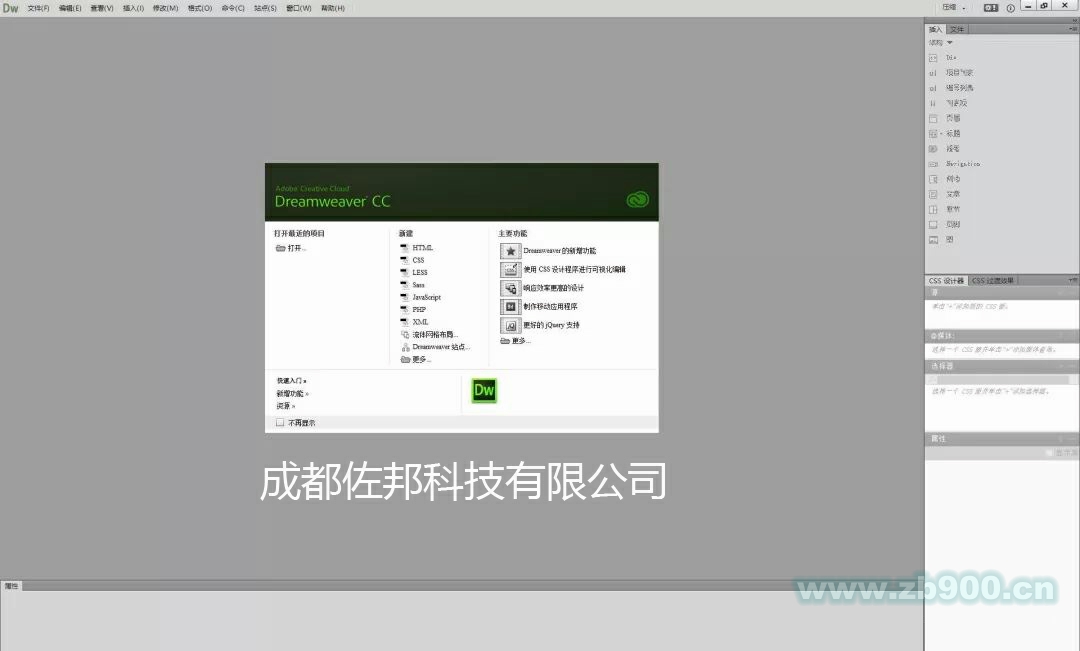Click the 制作移动应用程序 feature icon
1080x651 pixels.
point(510,306)
